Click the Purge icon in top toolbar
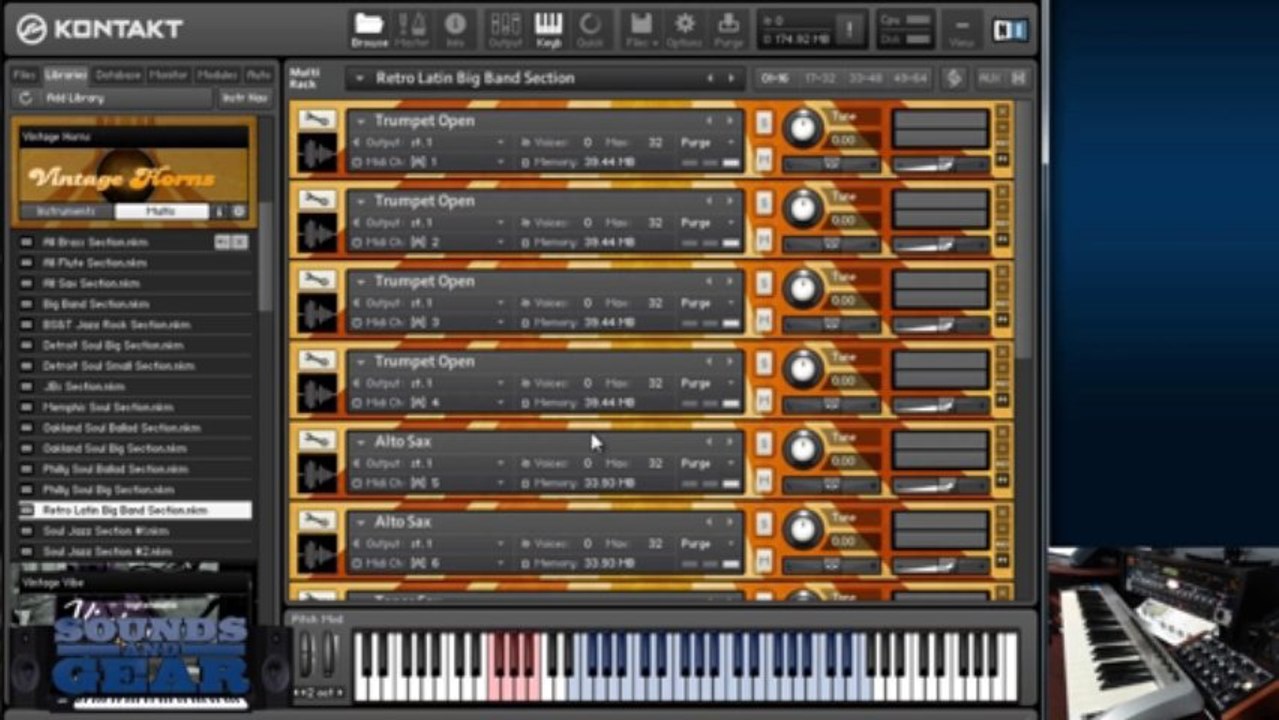Viewport: 1279px width, 720px height. pyautogui.click(x=728, y=29)
